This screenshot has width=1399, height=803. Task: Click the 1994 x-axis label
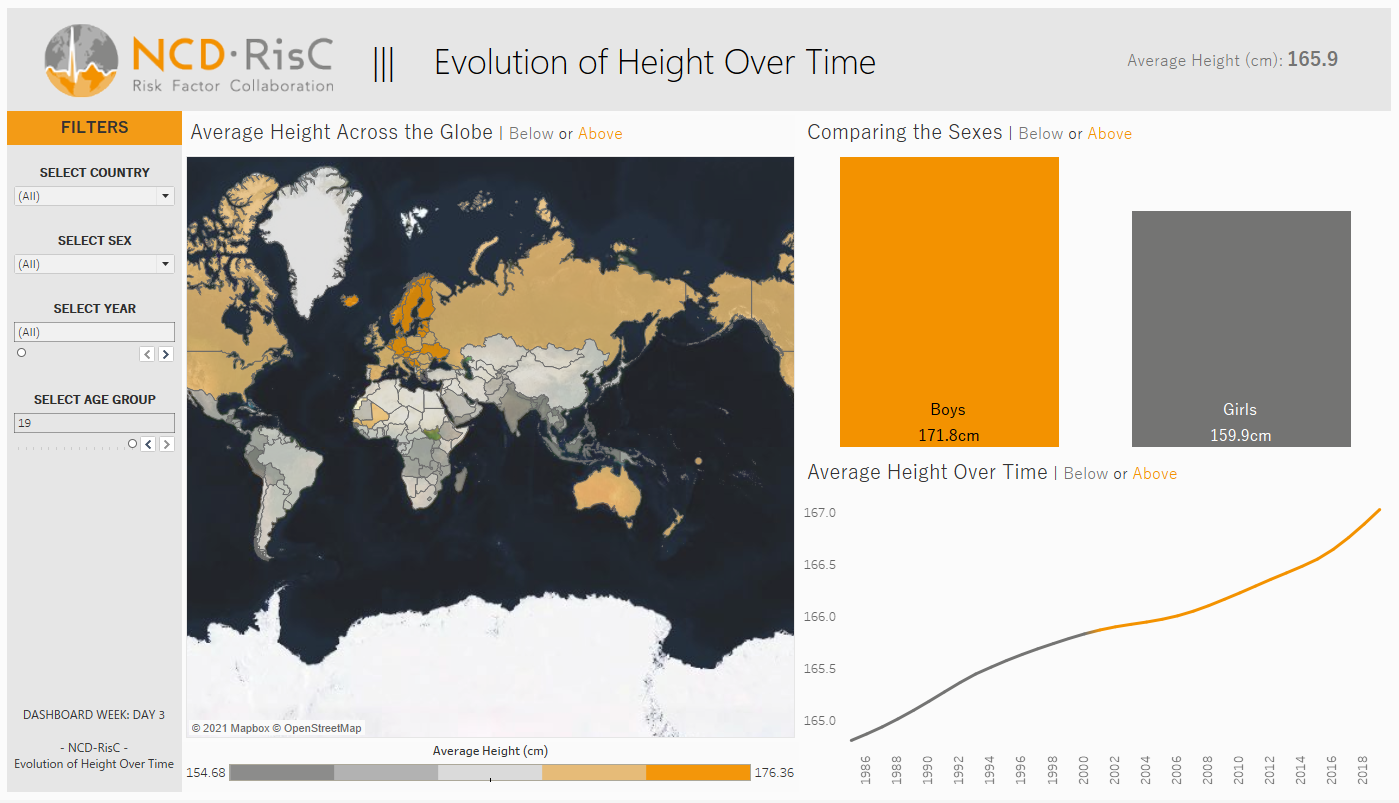point(989,771)
